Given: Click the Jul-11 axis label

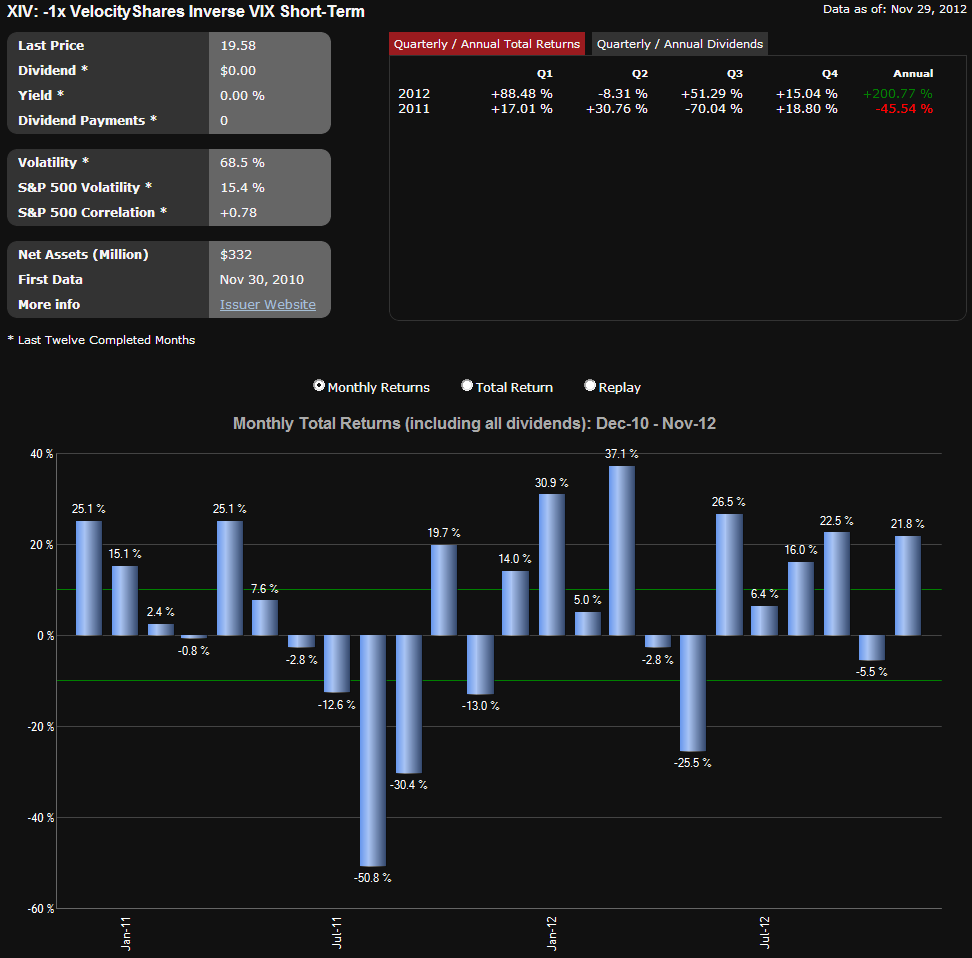Looking at the screenshot, I should [338, 932].
